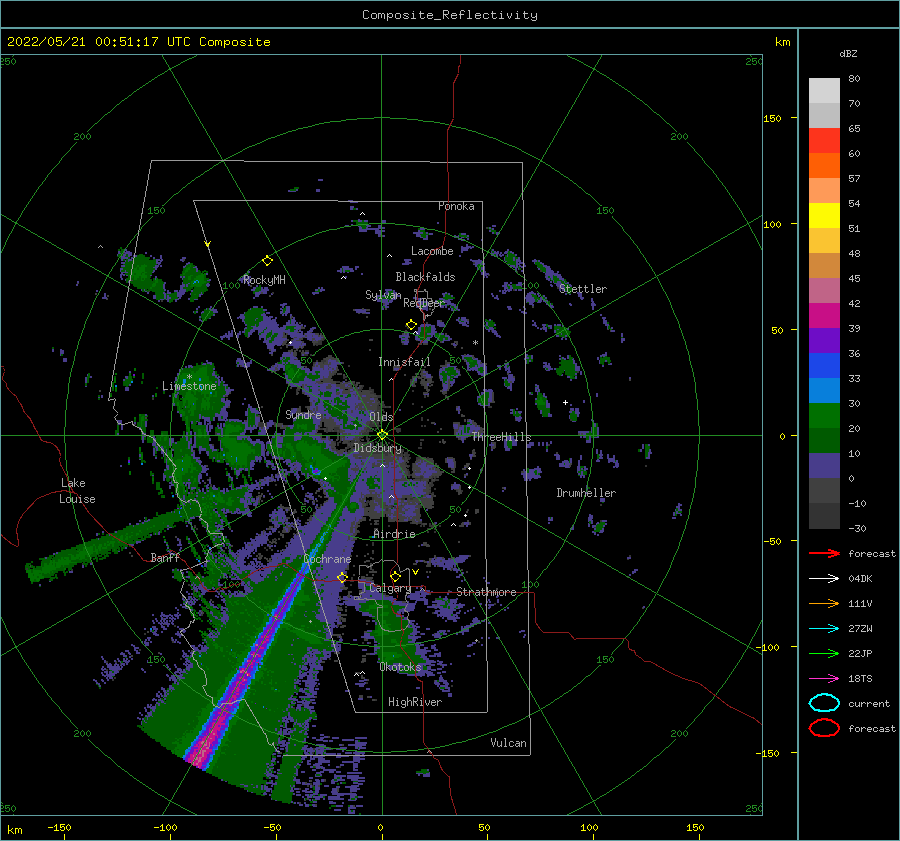The image size is (900, 841).
Task: Click the yellow diamond marker below Cochrane
Action: [342, 577]
